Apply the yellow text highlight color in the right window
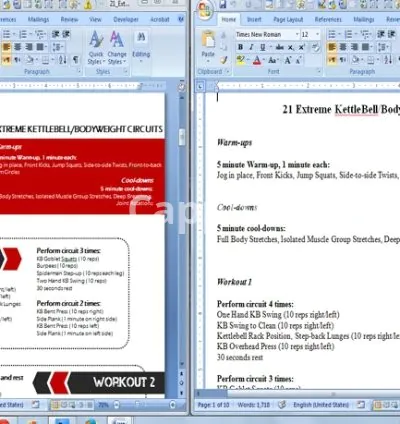Viewport: 400px width, 424px height. pos(240,60)
